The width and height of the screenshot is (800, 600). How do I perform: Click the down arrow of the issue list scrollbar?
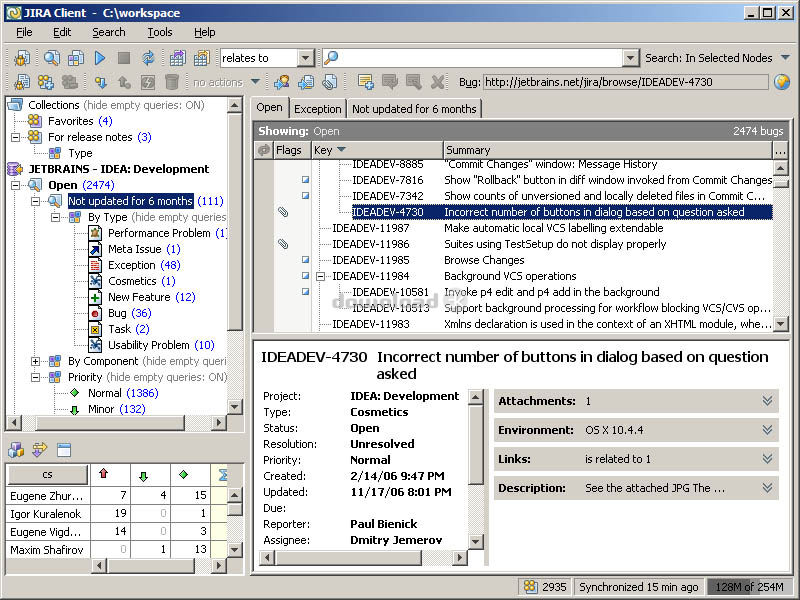click(781, 323)
